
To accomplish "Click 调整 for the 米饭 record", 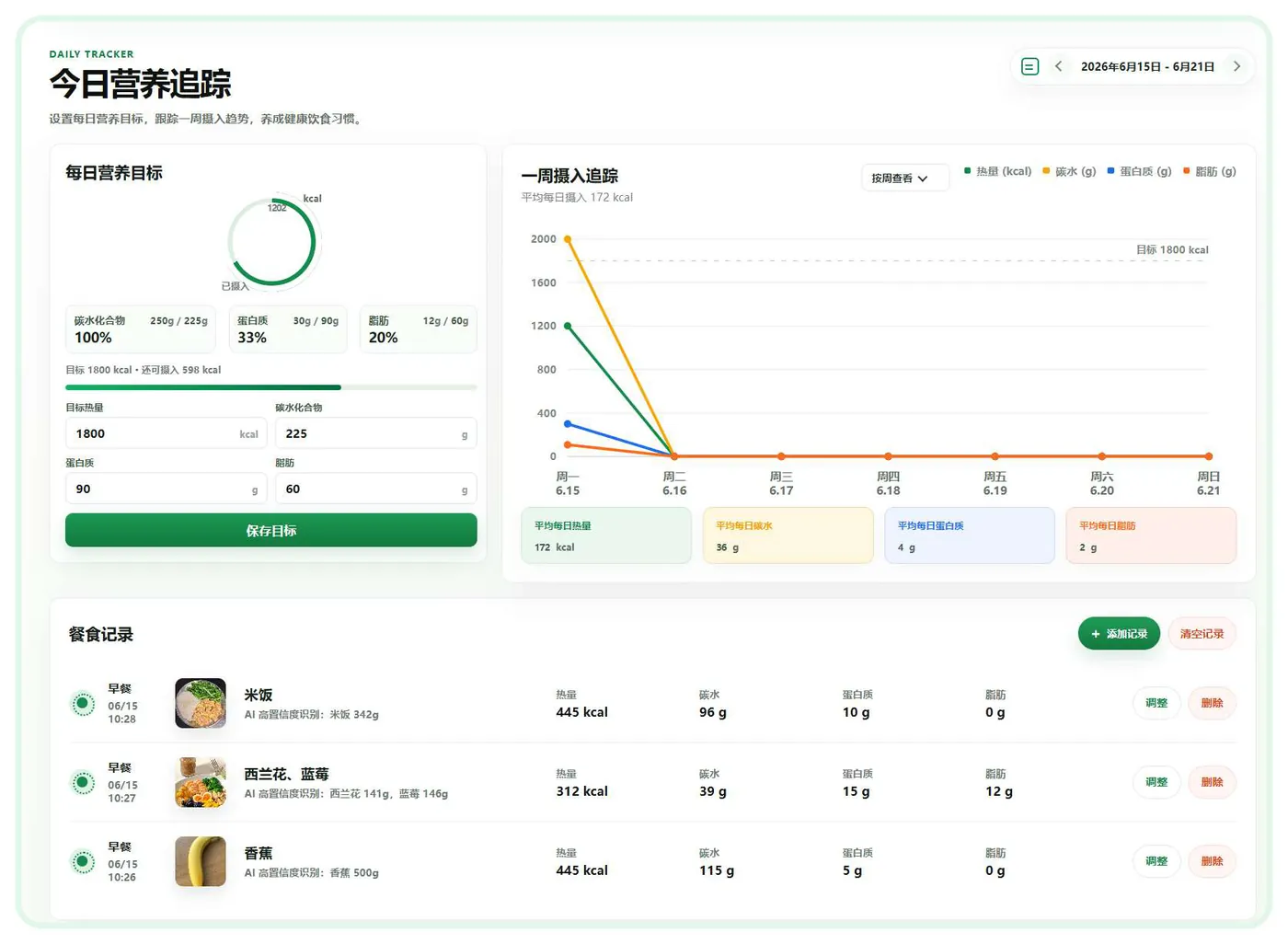I will tap(1156, 703).
